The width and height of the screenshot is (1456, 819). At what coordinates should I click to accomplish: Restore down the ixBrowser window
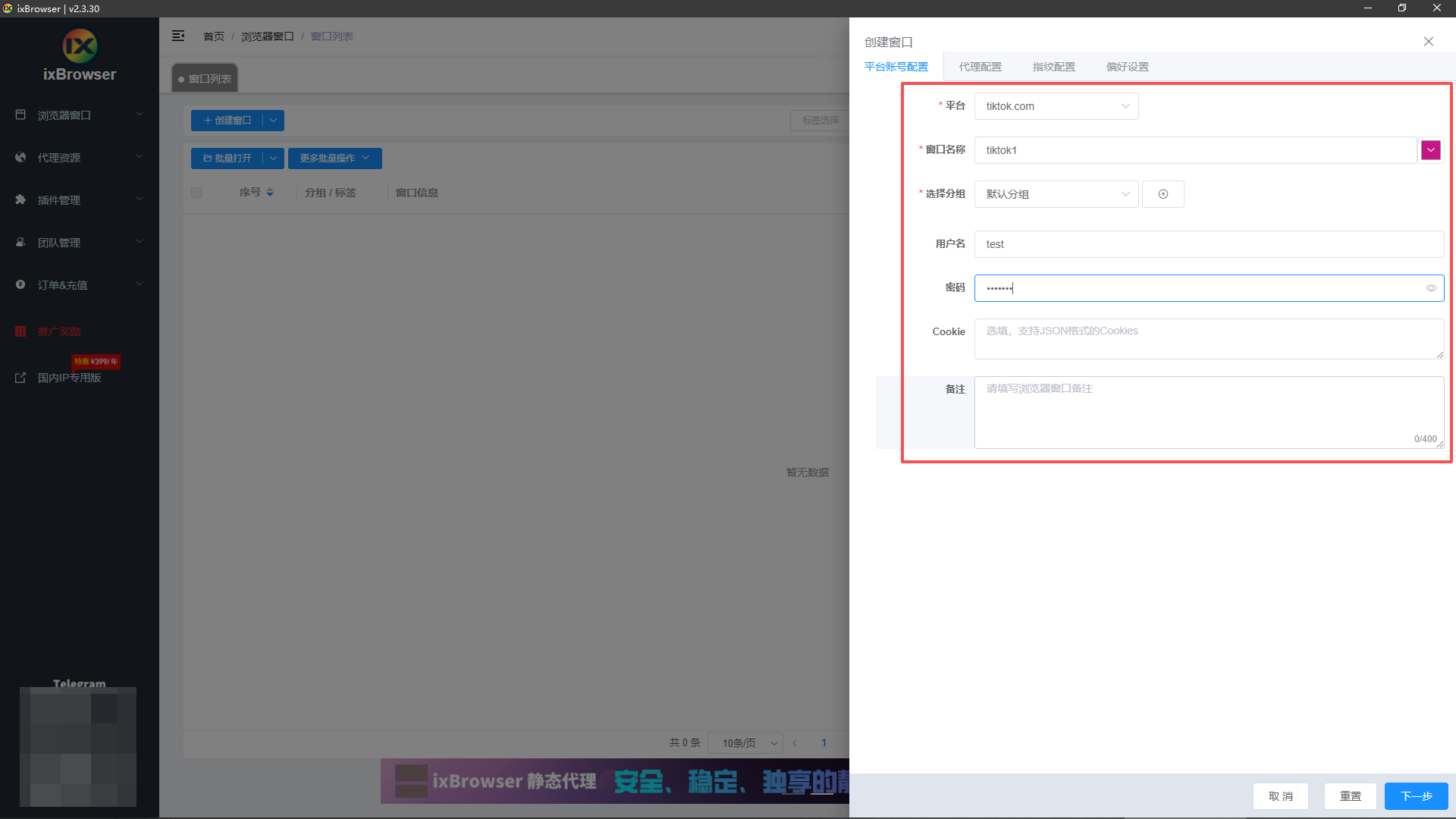1402,8
